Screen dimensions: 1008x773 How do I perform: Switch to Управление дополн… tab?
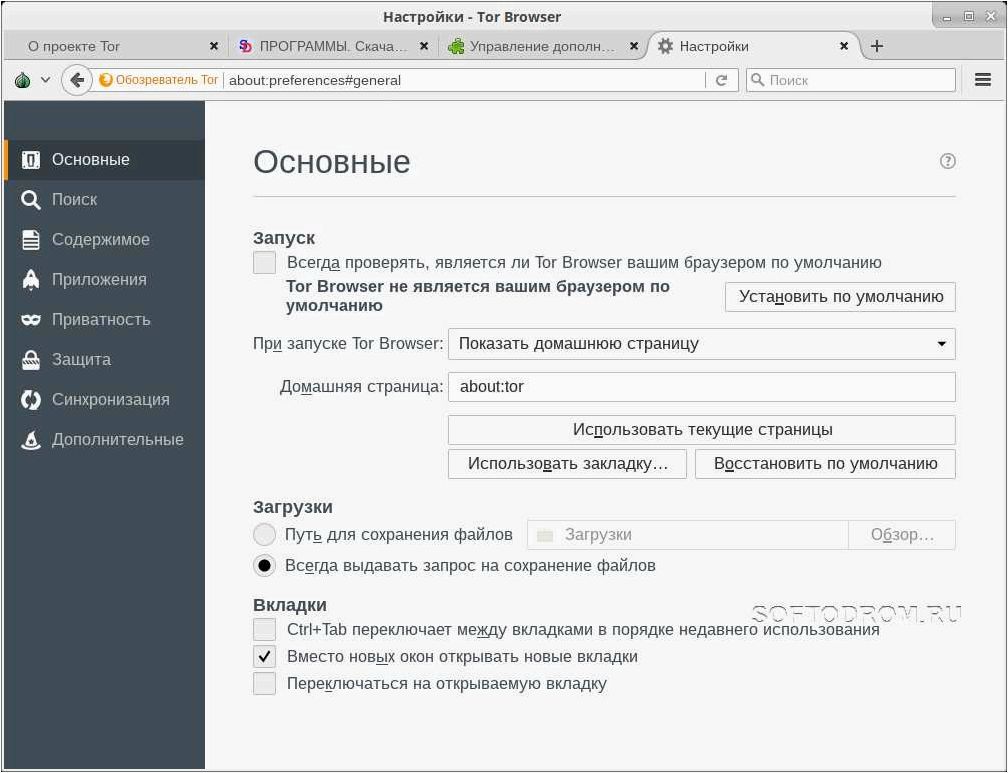[x=542, y=46]
